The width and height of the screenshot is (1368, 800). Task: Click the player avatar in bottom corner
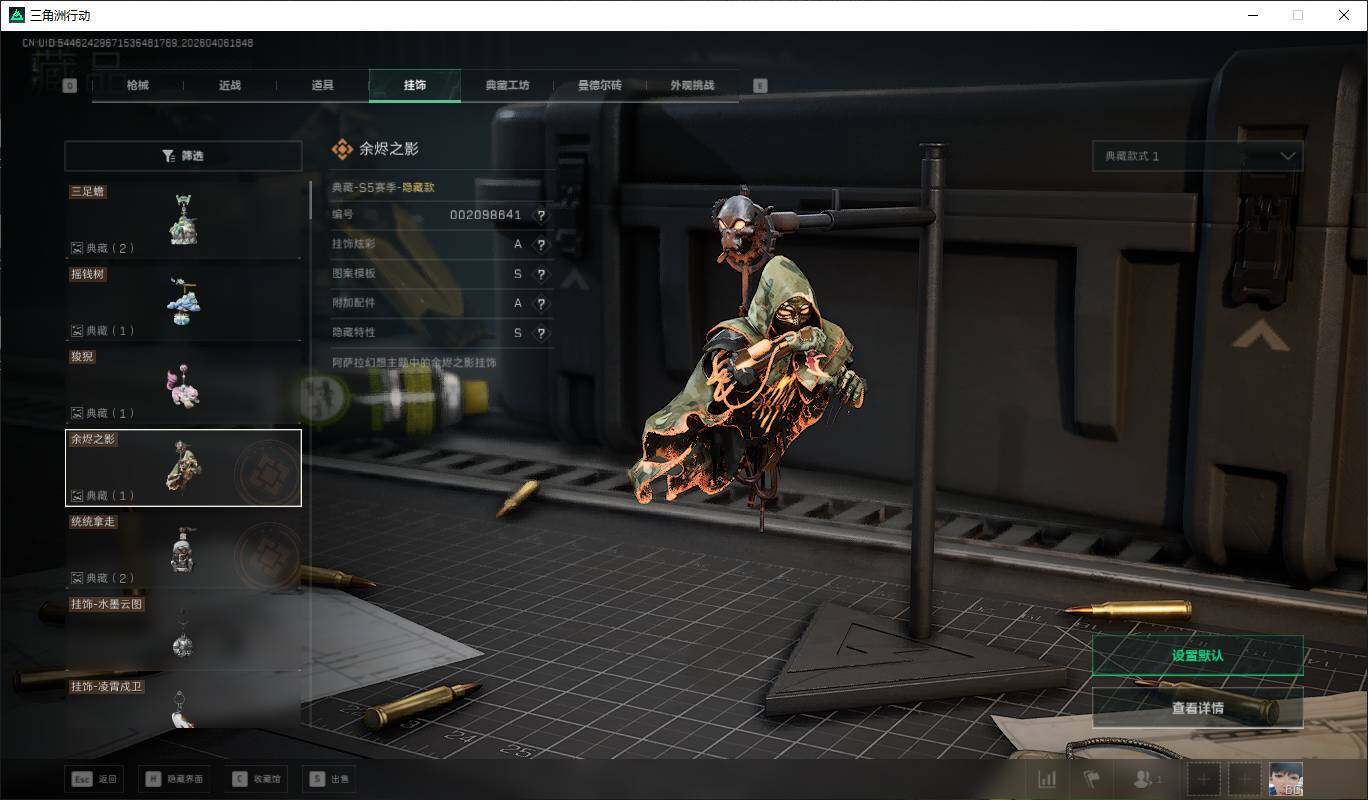[1285, 779]
